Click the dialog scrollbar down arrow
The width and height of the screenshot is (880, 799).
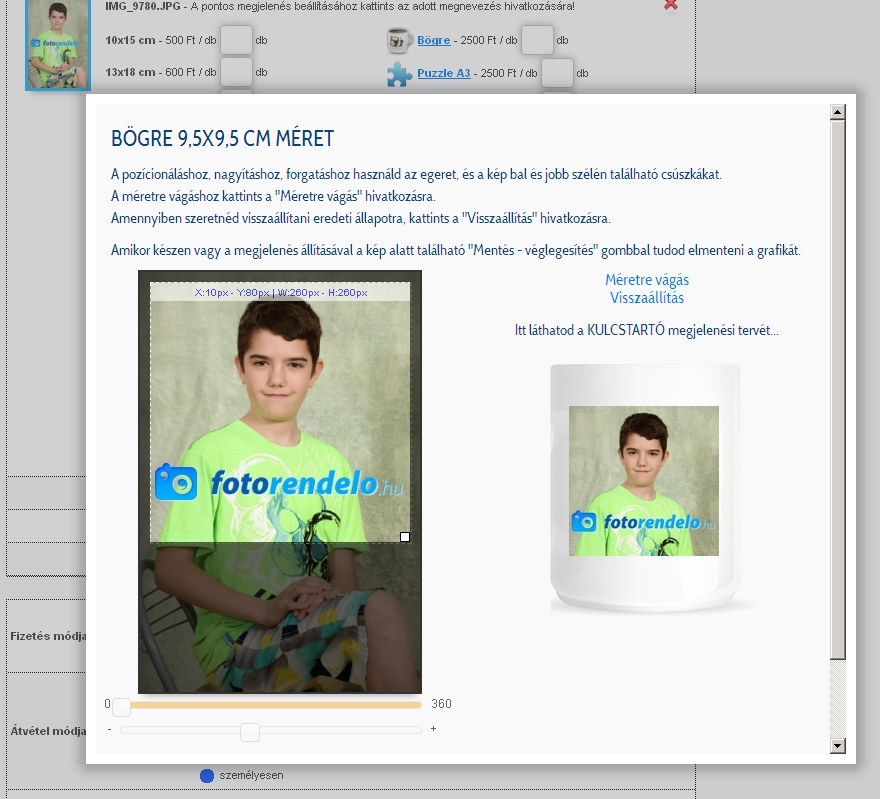point(837,746)
